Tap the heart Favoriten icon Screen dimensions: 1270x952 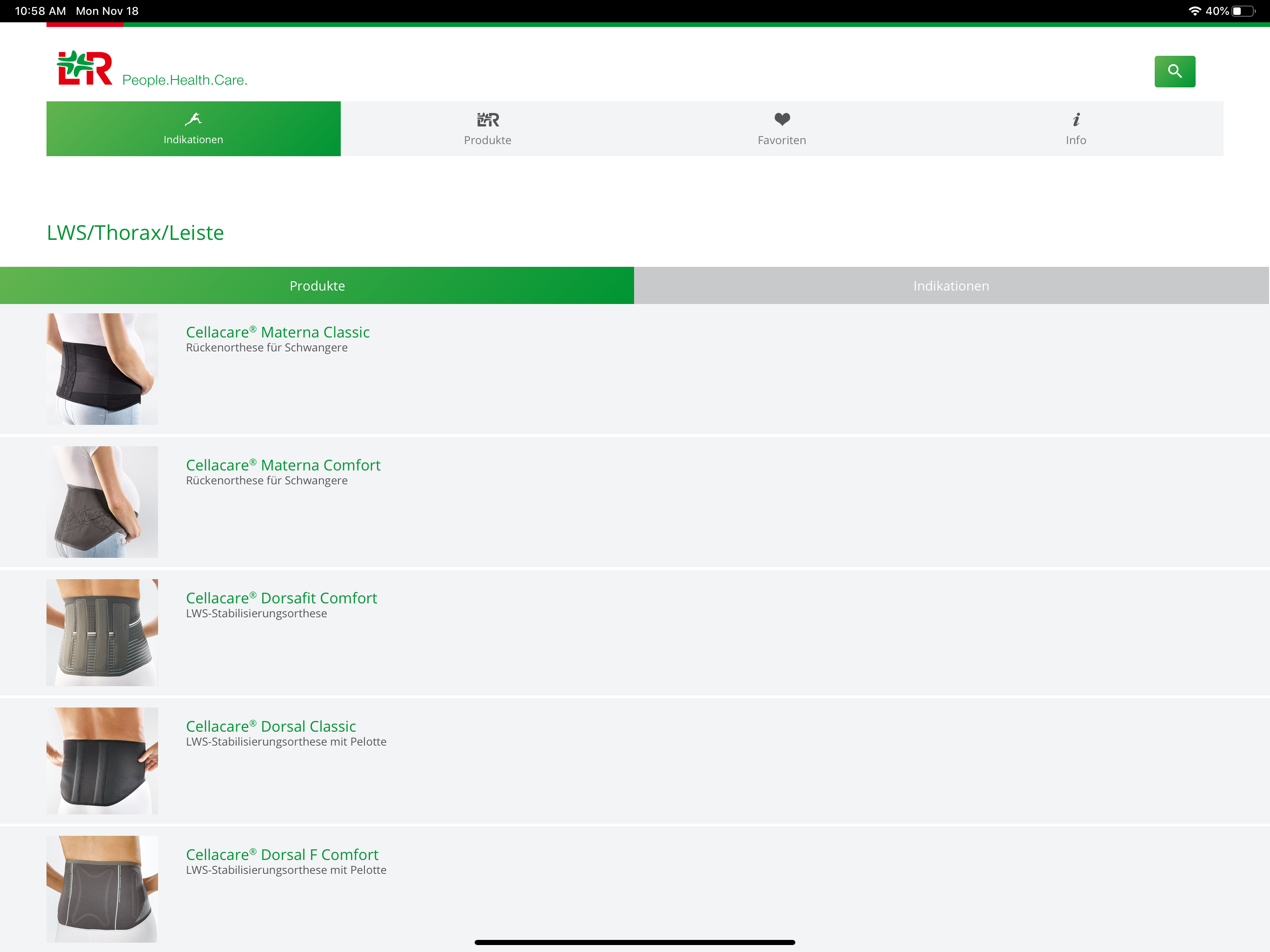click(x=782, y=119)
